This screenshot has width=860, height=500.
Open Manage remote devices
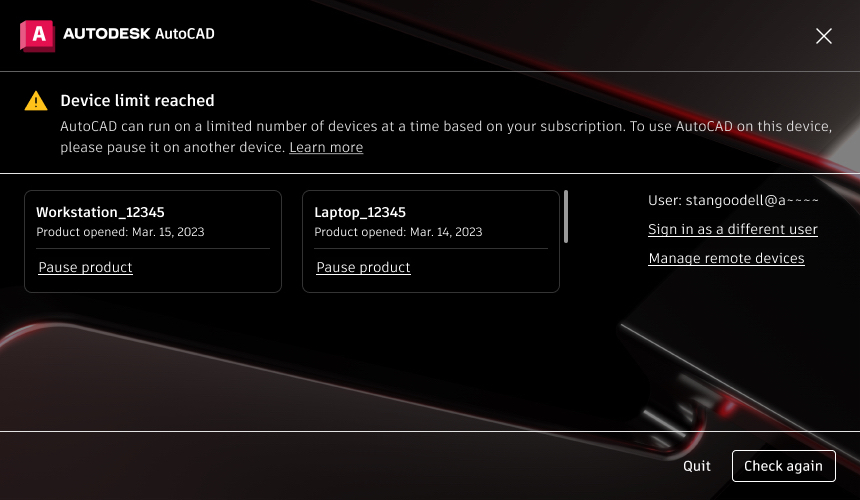726,259
